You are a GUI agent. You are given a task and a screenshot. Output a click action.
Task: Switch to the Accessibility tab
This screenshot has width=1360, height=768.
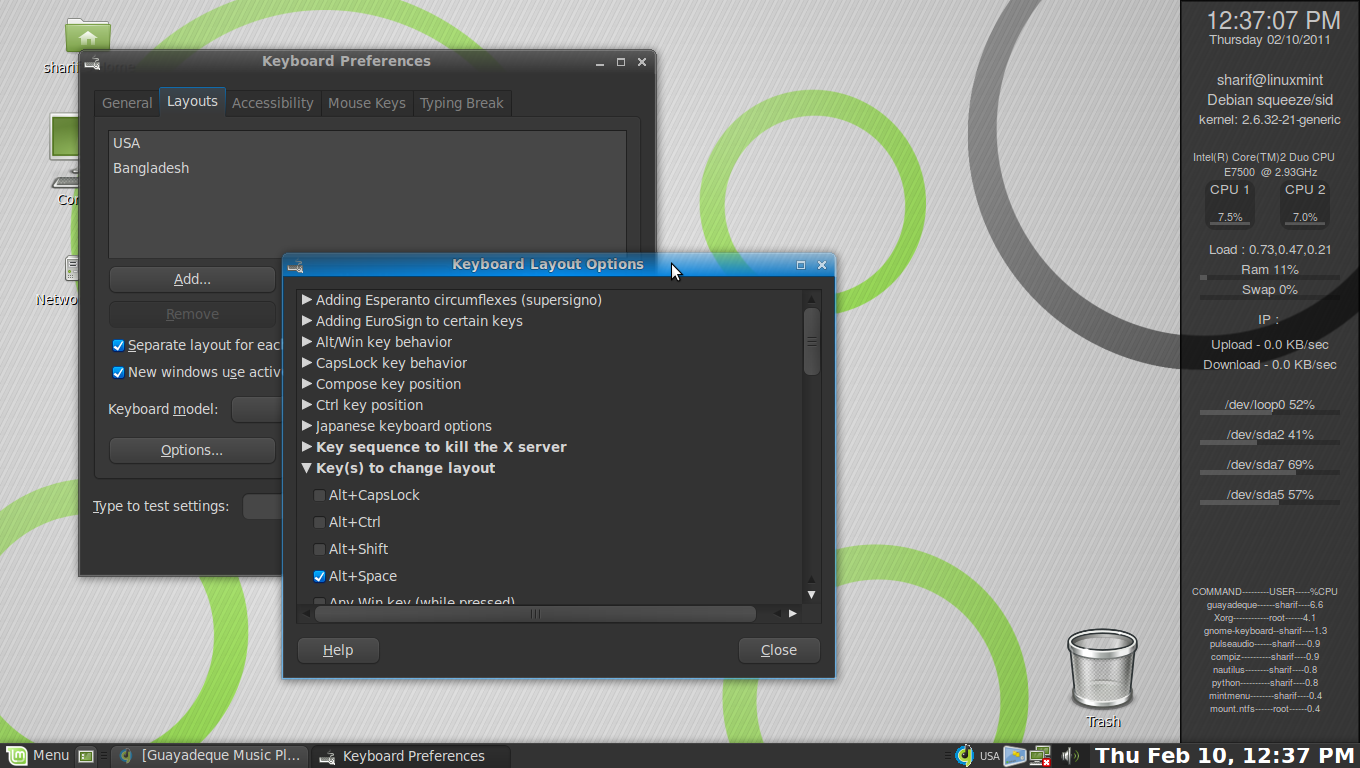click(x=272, y=103)
